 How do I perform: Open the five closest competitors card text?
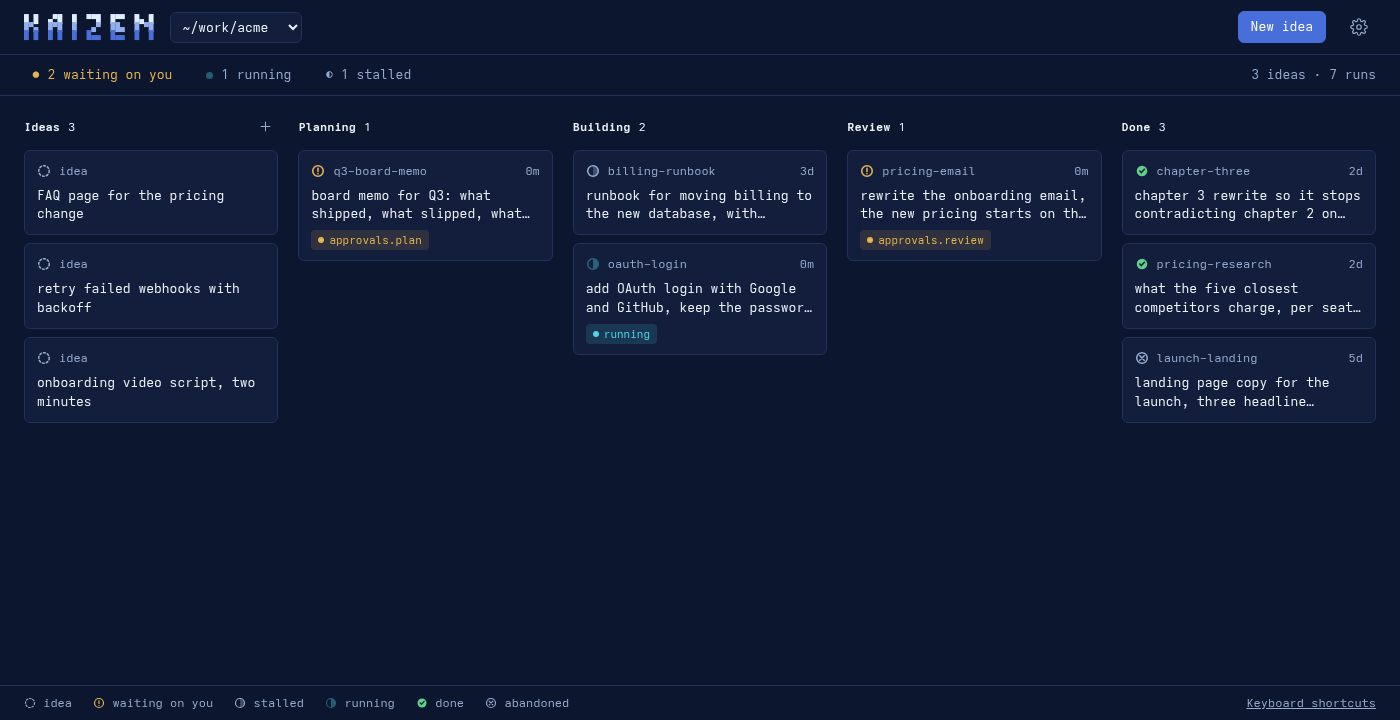1249,298
